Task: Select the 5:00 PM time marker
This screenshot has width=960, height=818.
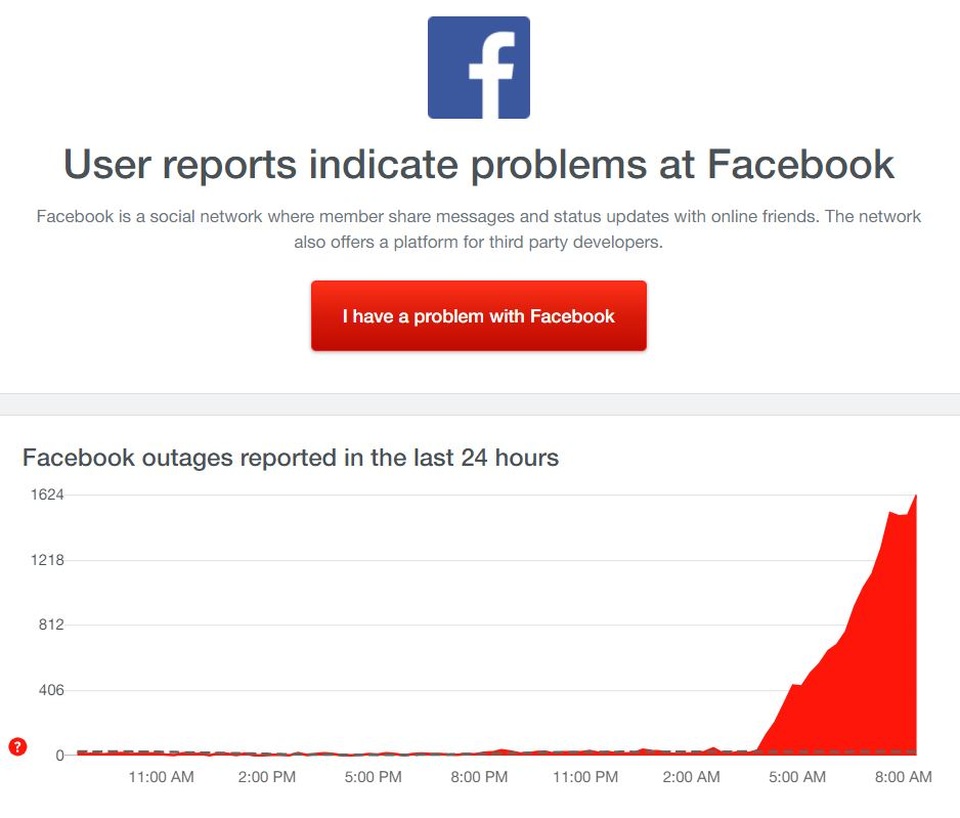Action: (x=373, y=777)
